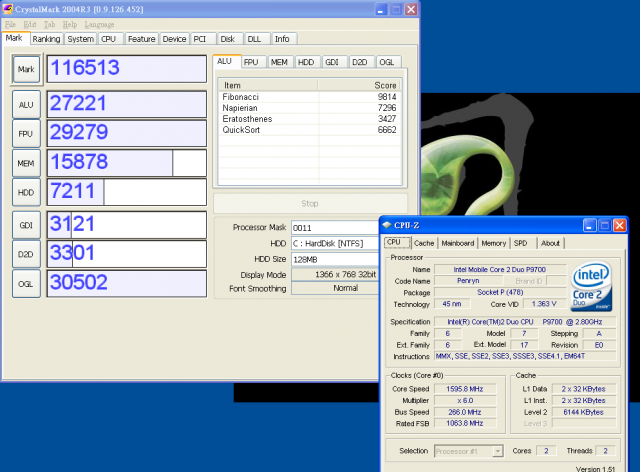The image size is (640, 472).
Task: Click the Intel Core 2 Duo logo
Action: pyautogui.click(x=591, y=287)
